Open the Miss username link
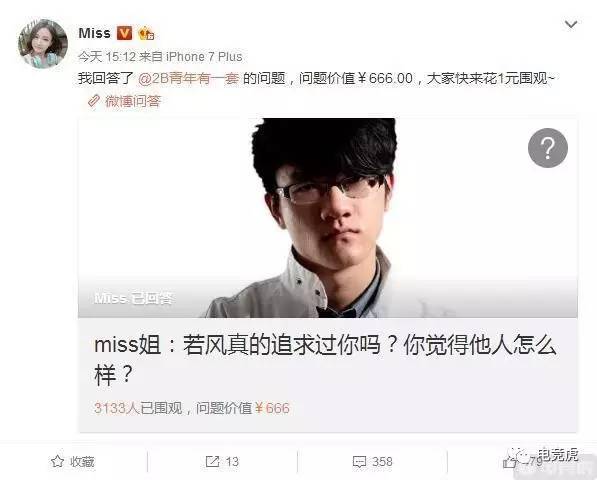Image resolution: width=597 pixels, height=480 pixels. point(94,33)
